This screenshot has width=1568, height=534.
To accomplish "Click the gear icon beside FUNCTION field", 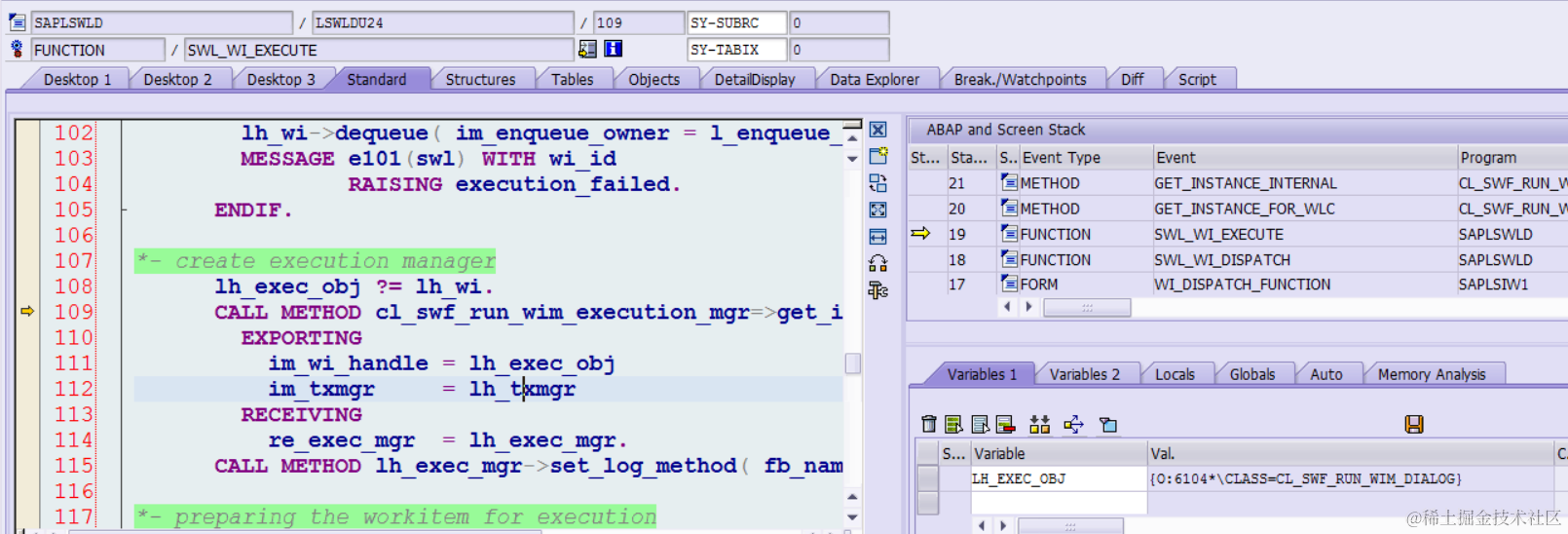I will pyautogui.click(x=17, y=49).
